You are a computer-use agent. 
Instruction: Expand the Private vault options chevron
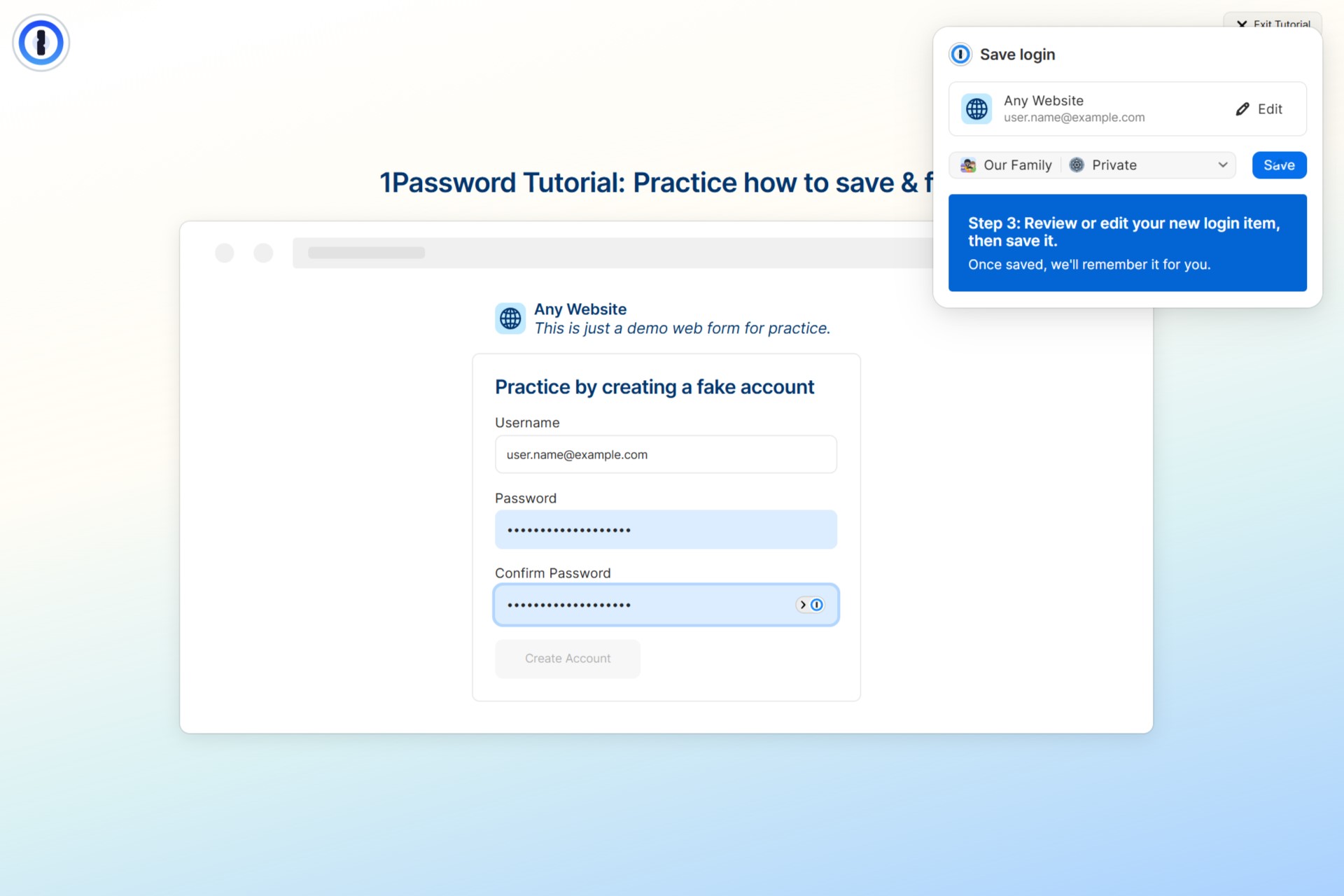(1222, 165)
